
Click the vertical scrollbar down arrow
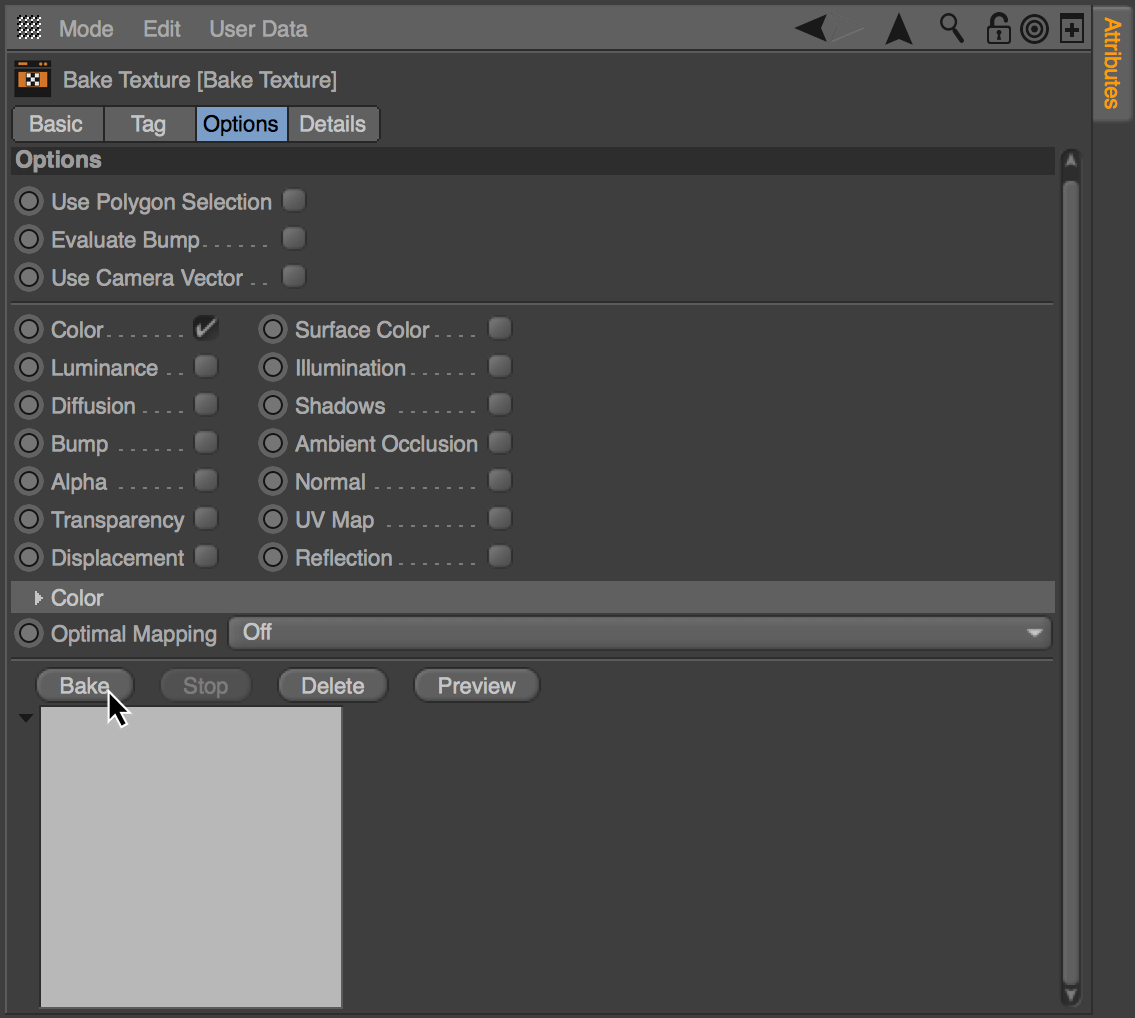pos(1070,994)
